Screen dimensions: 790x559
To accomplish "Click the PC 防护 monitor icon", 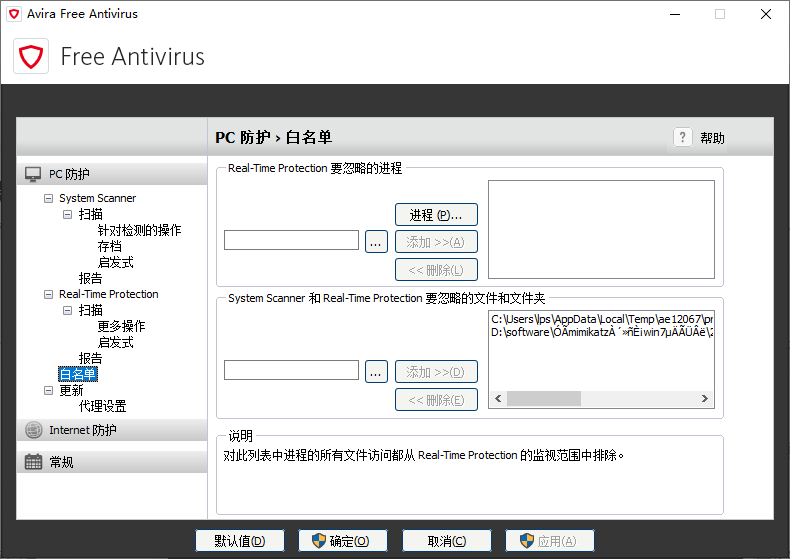I will (33, 174).
